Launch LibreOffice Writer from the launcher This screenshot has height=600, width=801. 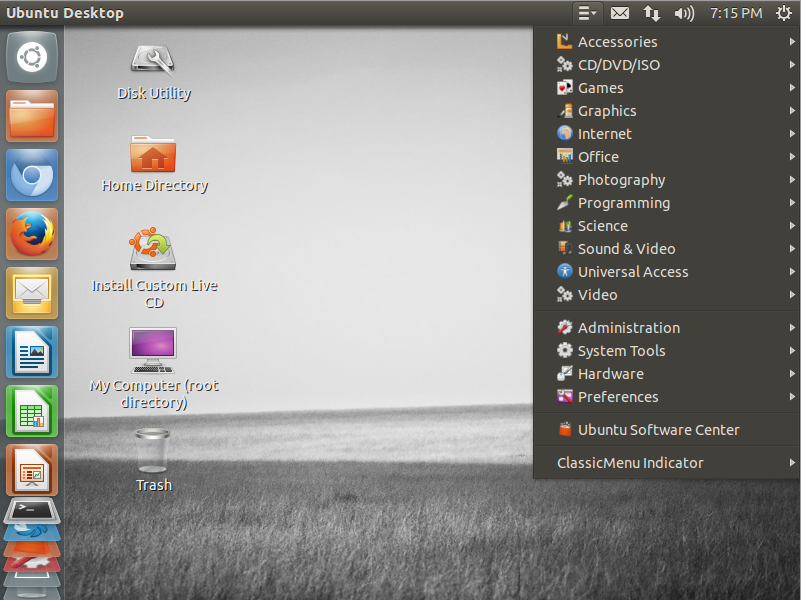pyautogui.click(x=32, y=352)
